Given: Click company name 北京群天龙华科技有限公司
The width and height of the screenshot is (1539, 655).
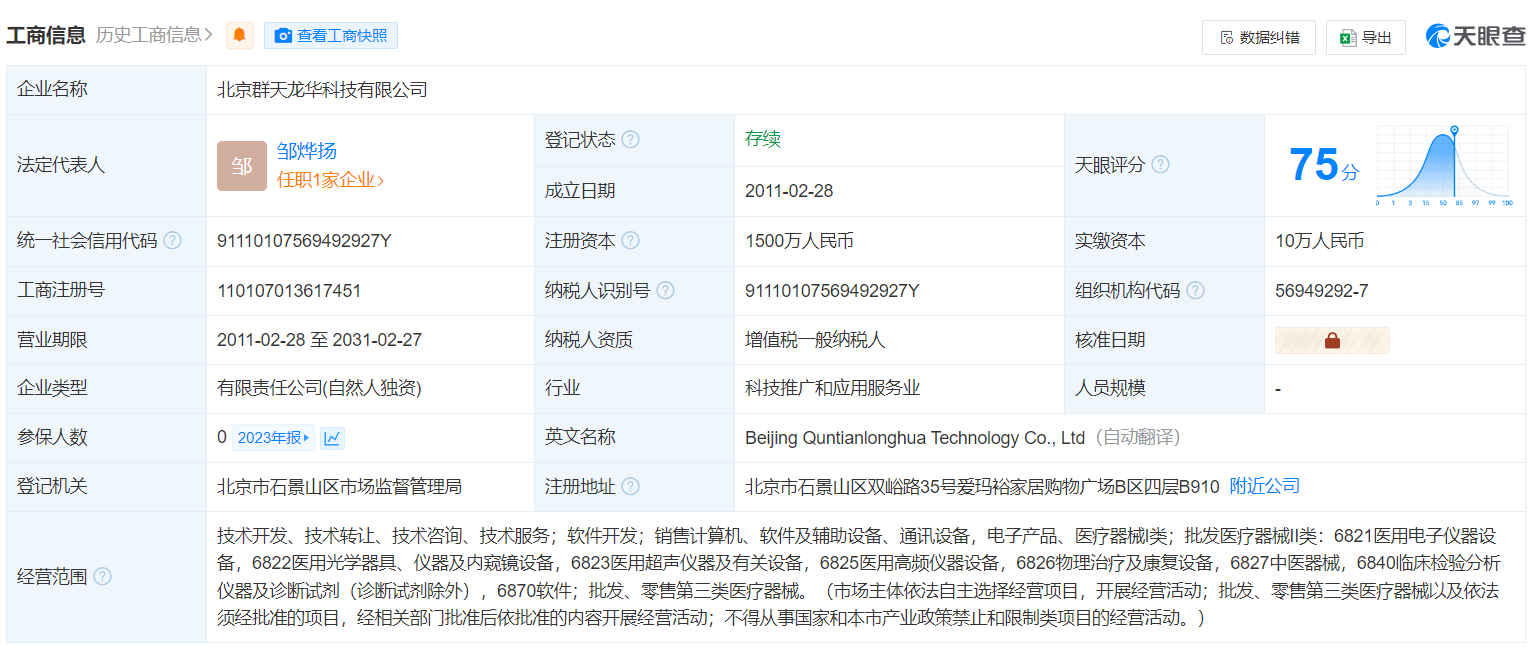Looking at the screenshot, I should tap(322, 90).
